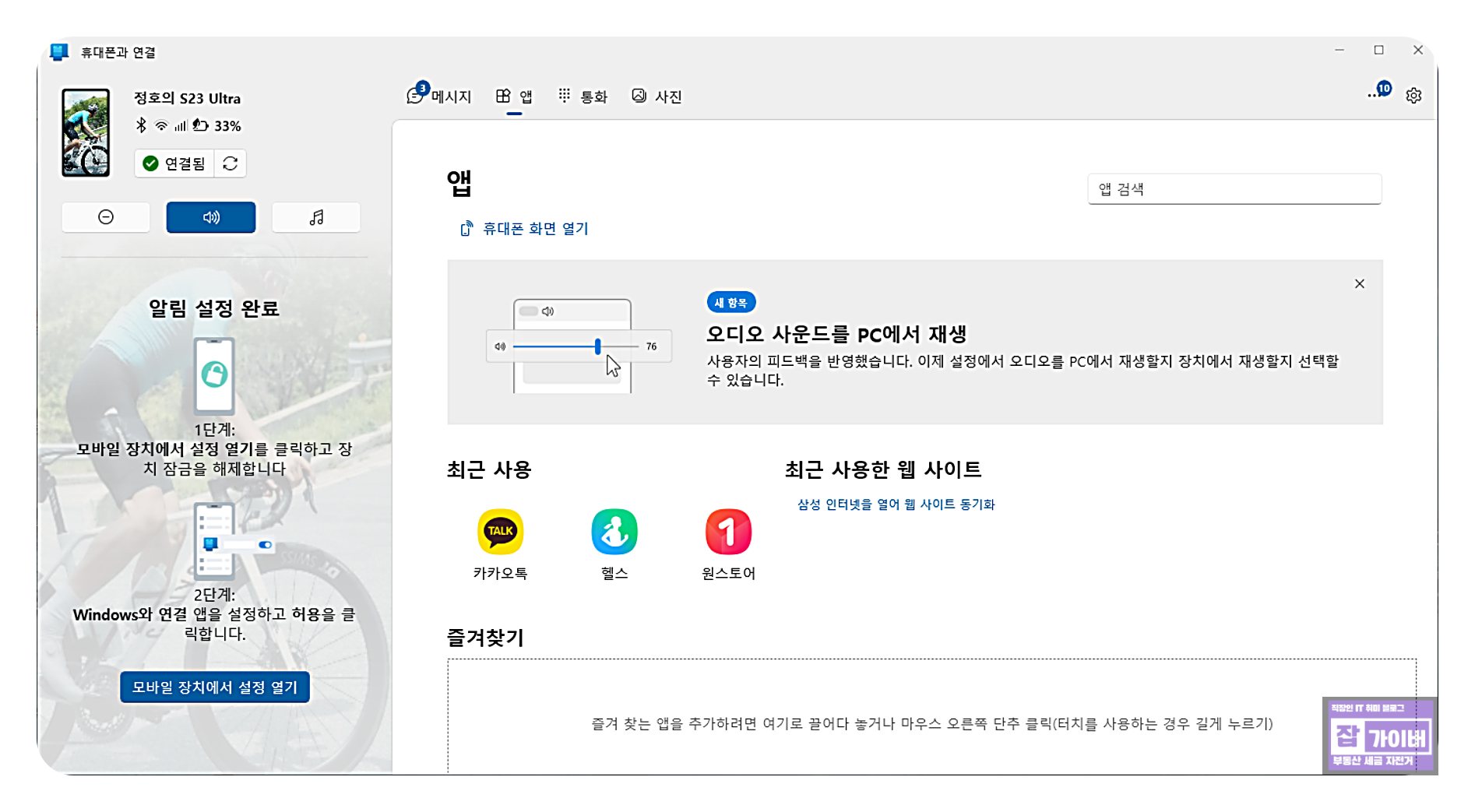Viewport: 1475px width, 812px height.
Task: Click the 모바일 장치에서 설정 열기 button
Action: pyautogui.click(x=213, y=687)
